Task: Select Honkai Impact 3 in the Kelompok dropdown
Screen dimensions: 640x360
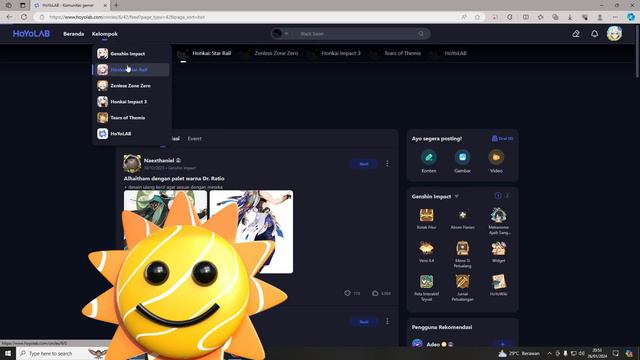Action: 131,102
